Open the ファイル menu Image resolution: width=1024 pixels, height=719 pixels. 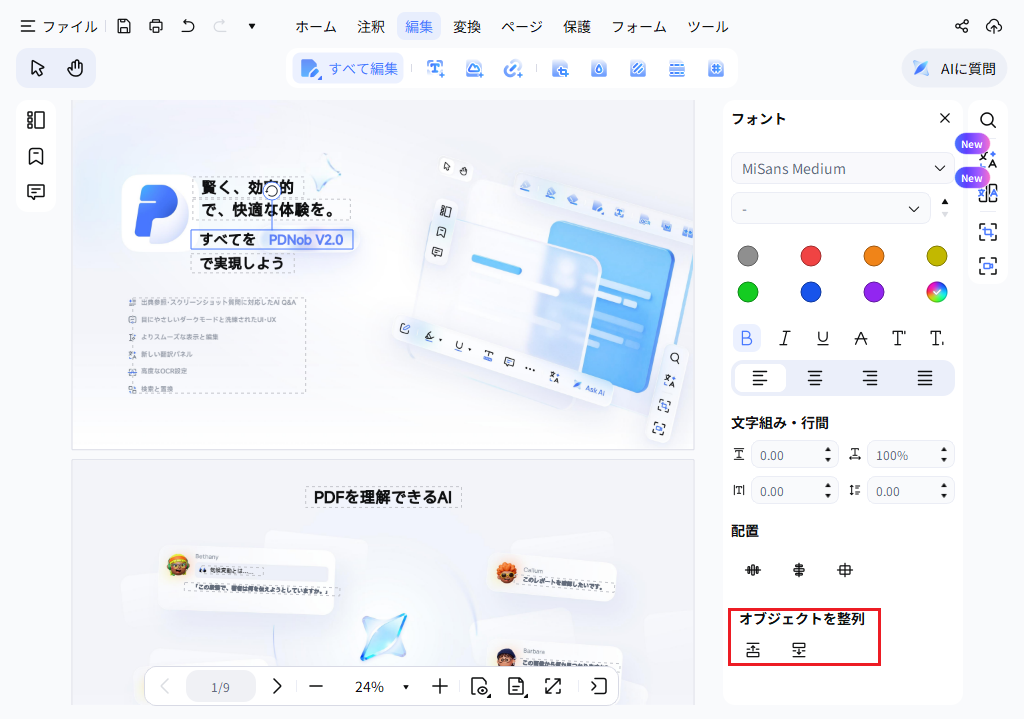[59, 26]
